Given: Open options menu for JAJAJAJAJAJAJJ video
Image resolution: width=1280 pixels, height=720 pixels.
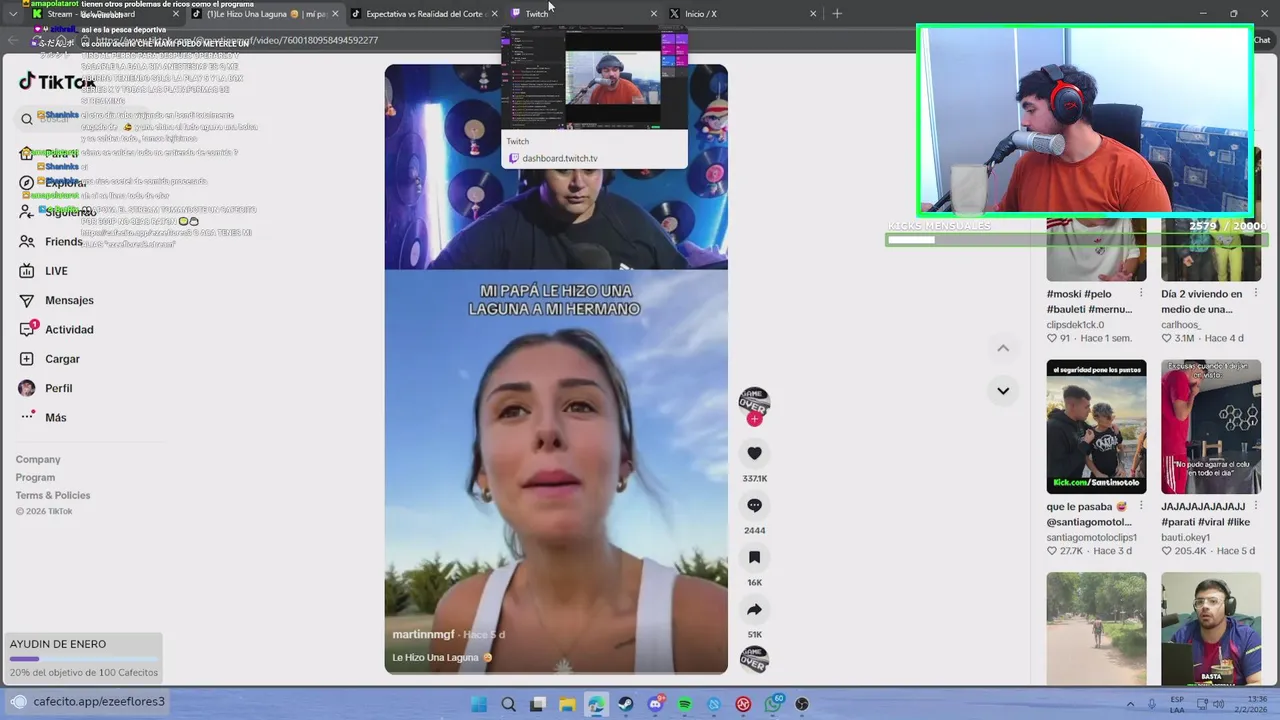Looking at the screenshot, I should [1255, 506].
